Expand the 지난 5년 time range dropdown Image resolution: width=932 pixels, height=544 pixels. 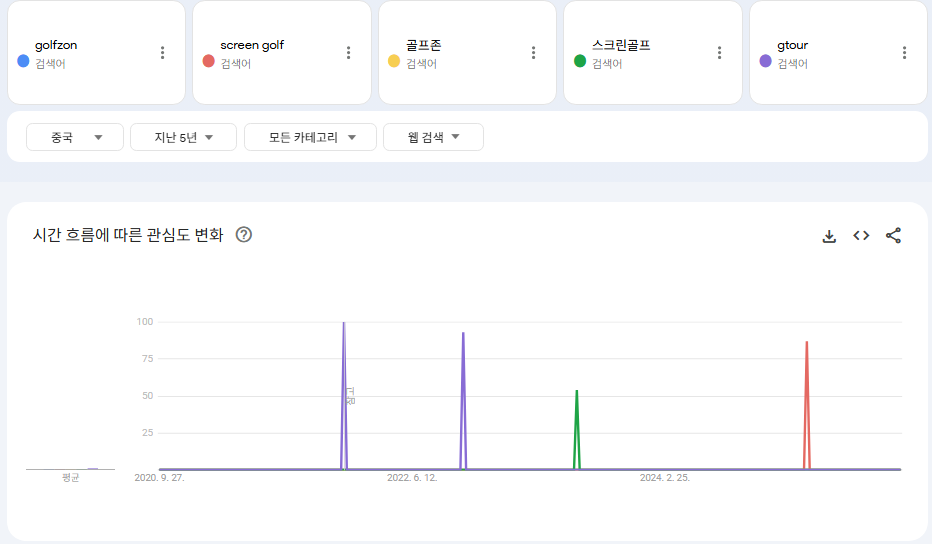click(183, 137)
